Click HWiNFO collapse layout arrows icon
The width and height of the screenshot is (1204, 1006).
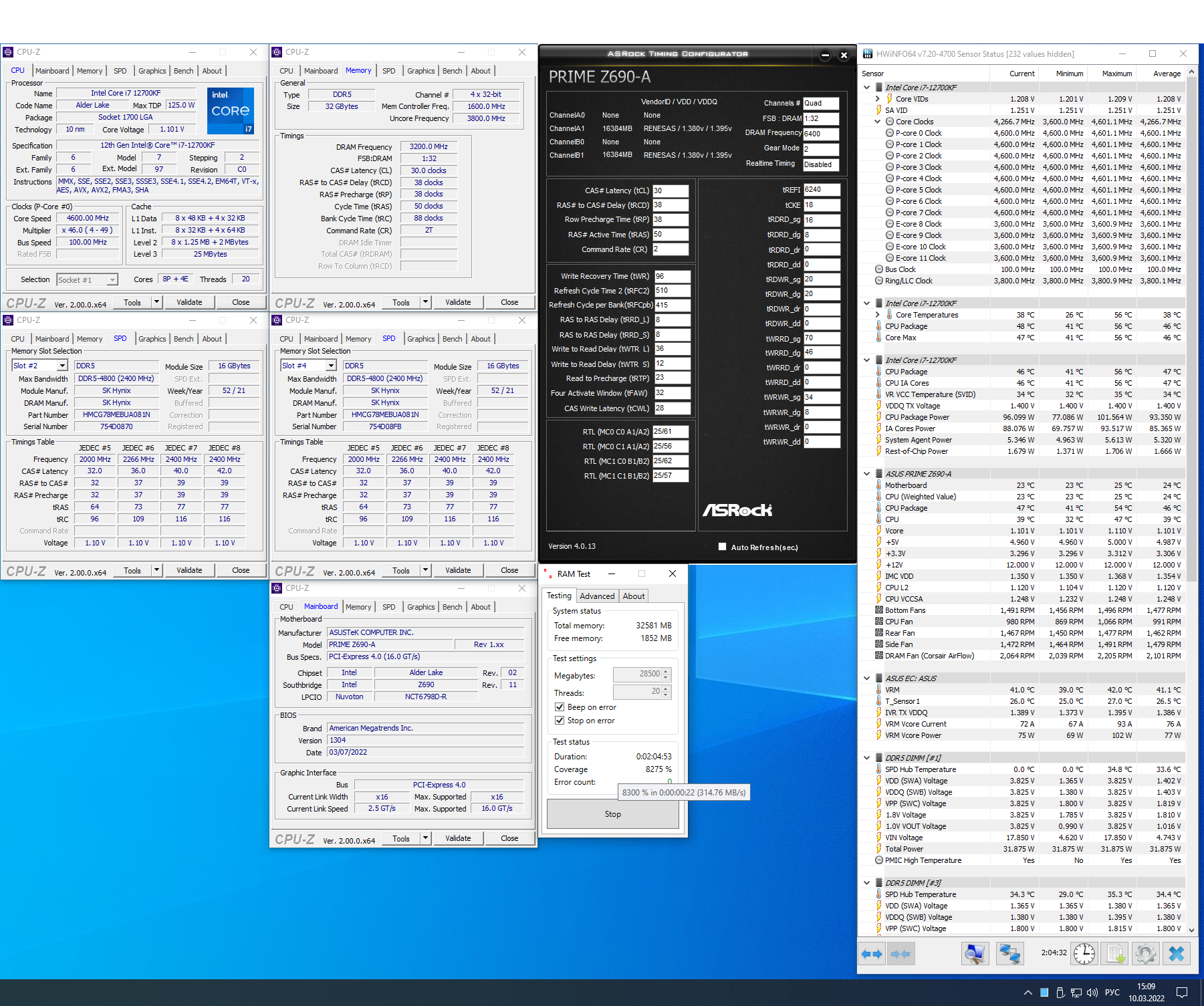900,954
